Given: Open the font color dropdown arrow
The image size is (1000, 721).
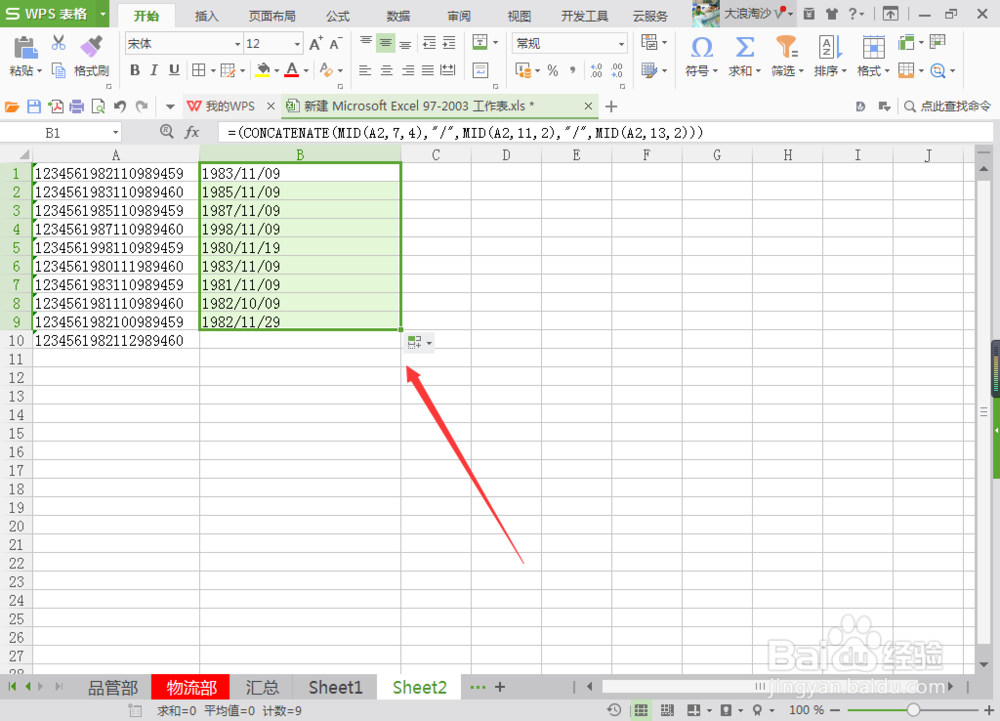Looking at the screenshot, I should click(x=306, y=71).
